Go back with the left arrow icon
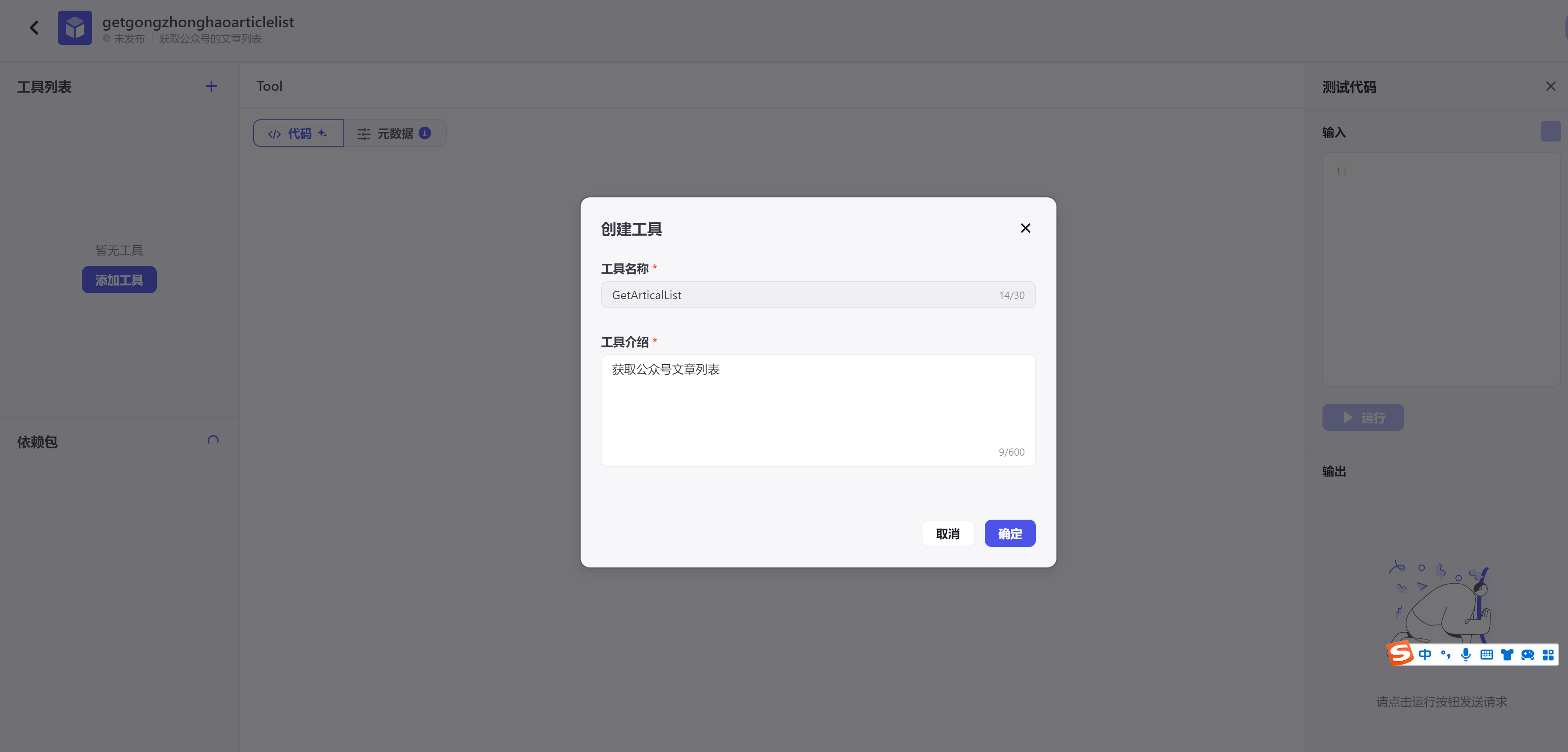1568x752 pixels. [35, 28]
